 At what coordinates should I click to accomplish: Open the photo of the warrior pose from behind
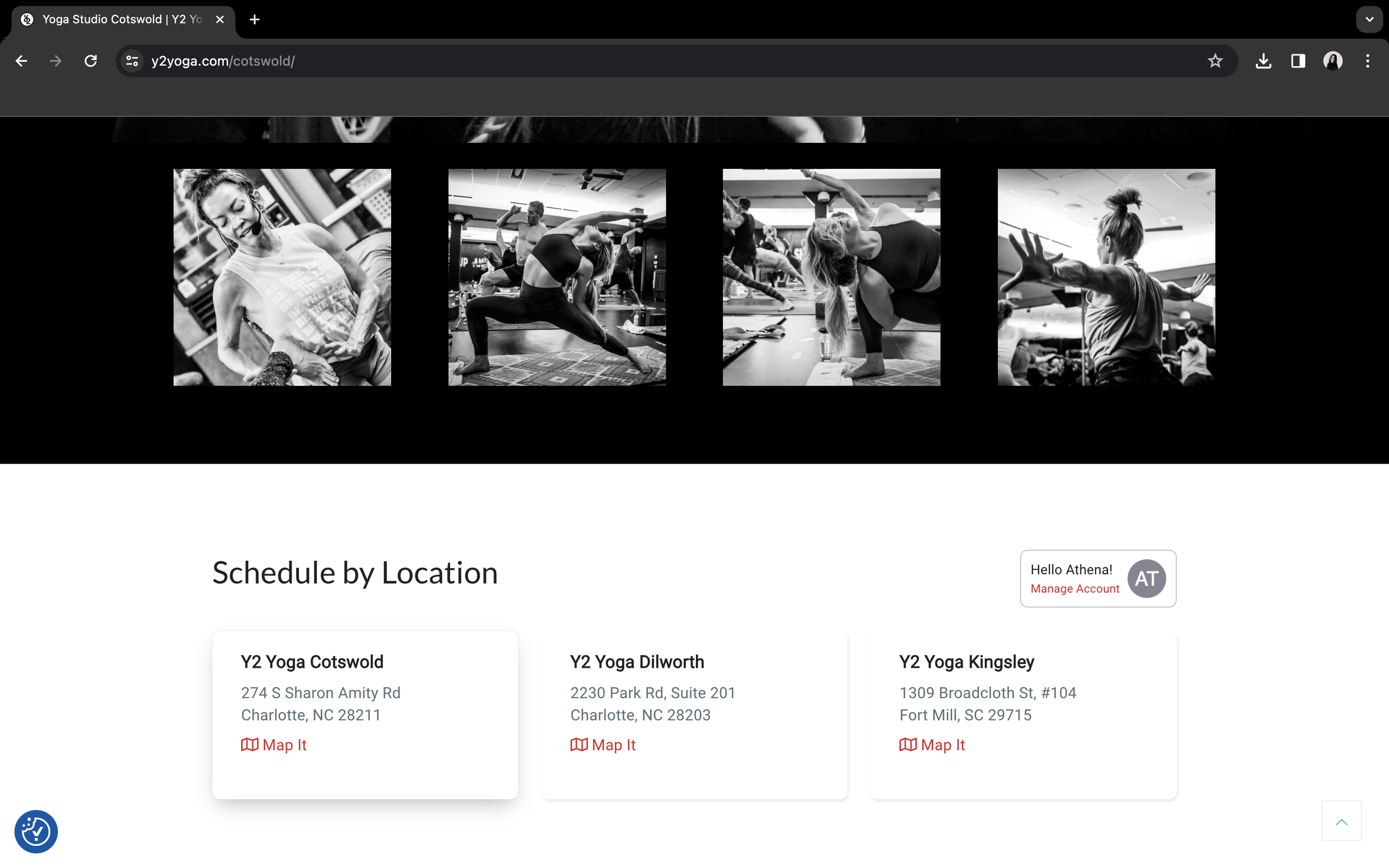click(1106, 277)
